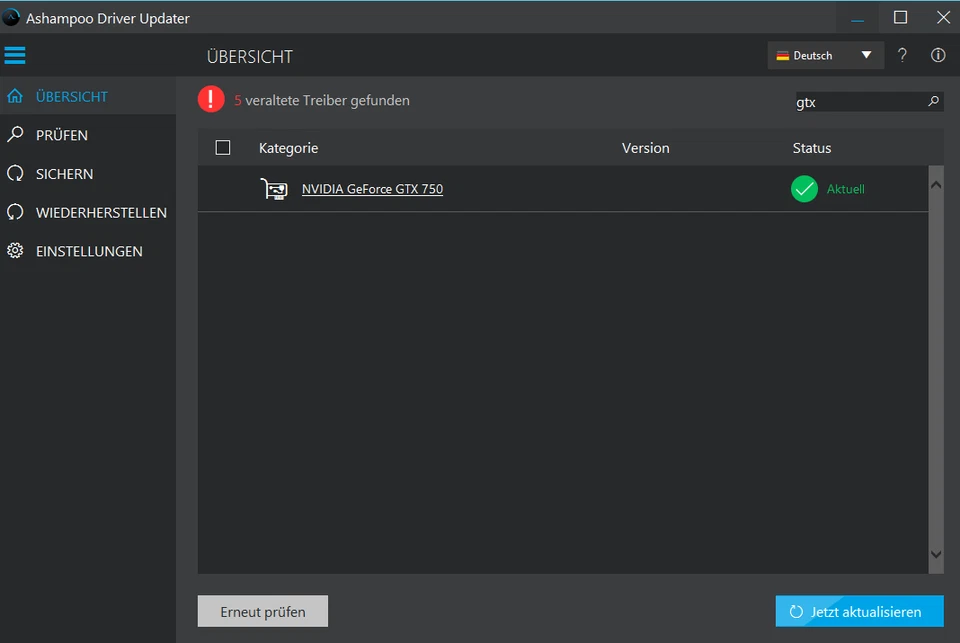Click the German flag icon
The image size is (960, 643).
781,56
